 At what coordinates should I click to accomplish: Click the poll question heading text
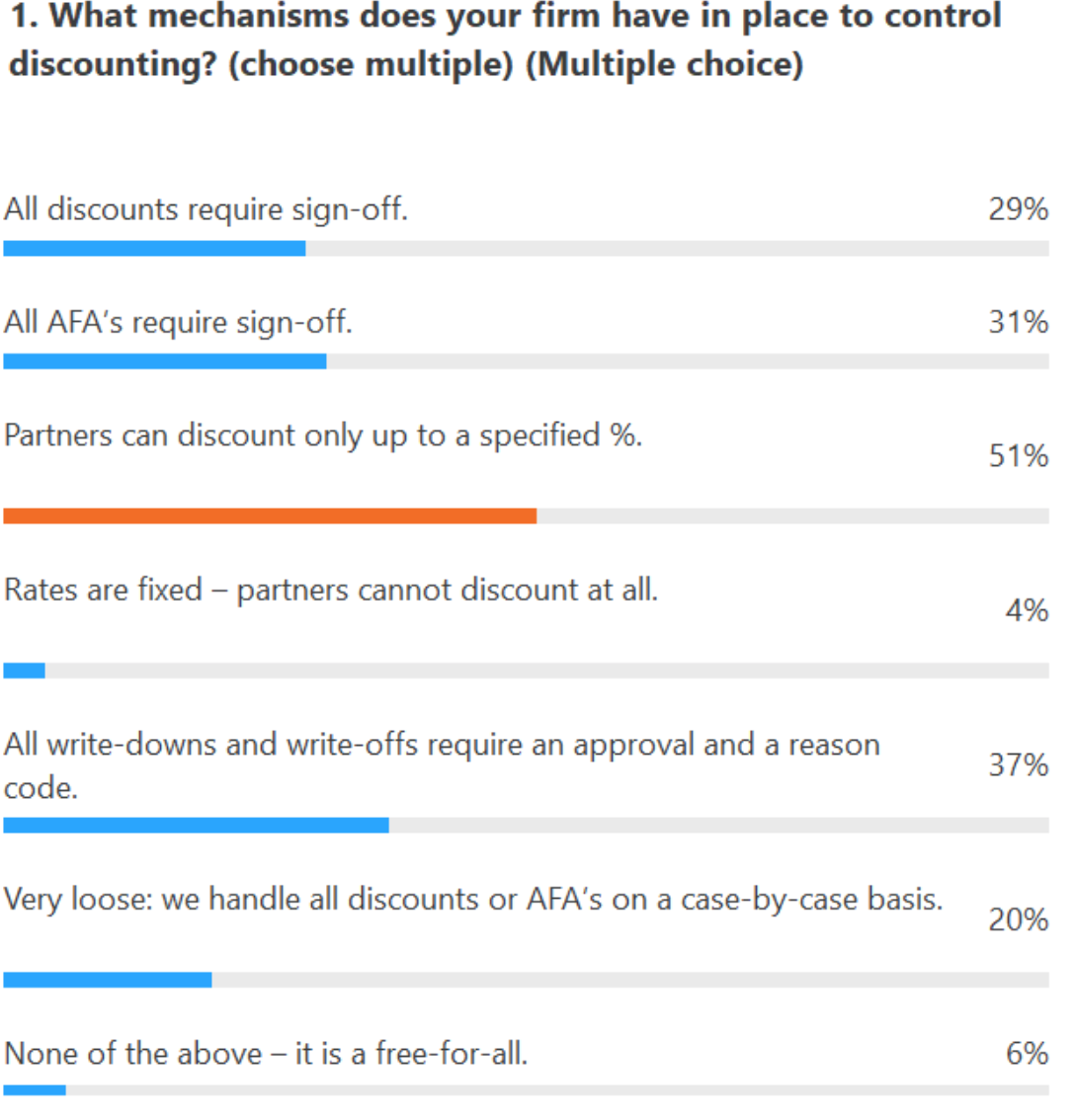505,40
